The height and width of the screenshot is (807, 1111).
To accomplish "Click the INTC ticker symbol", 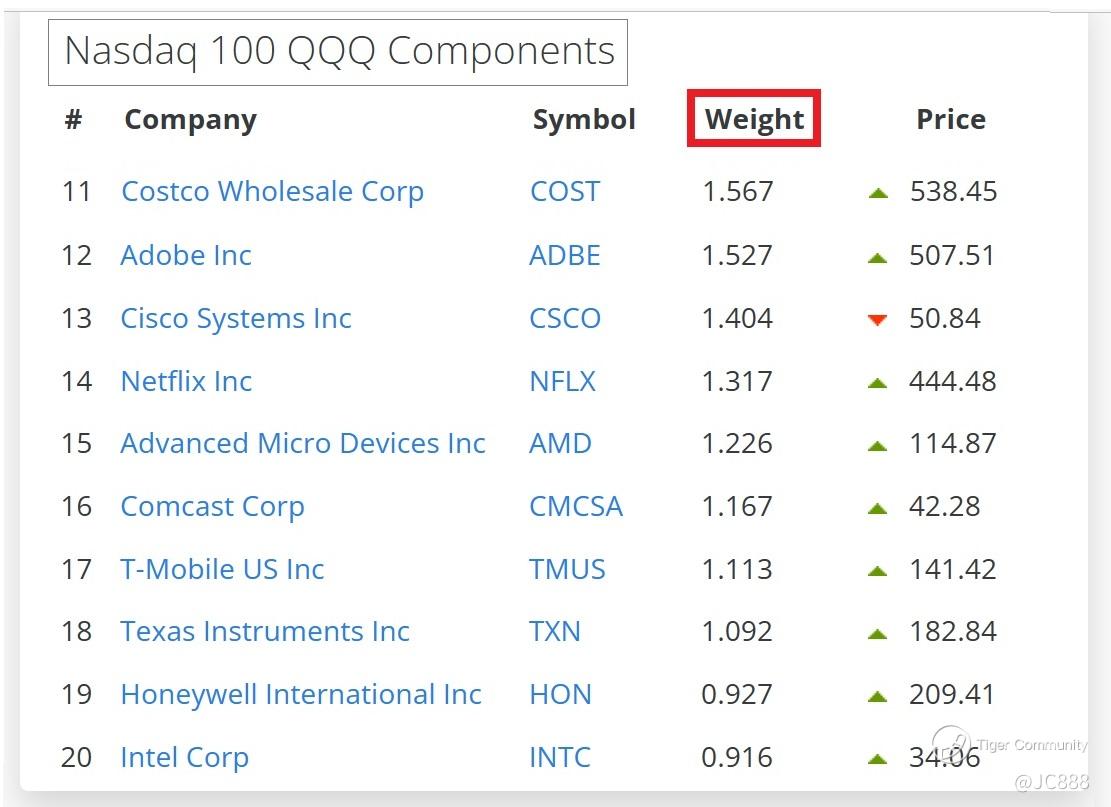I will (x=559, y=757).
